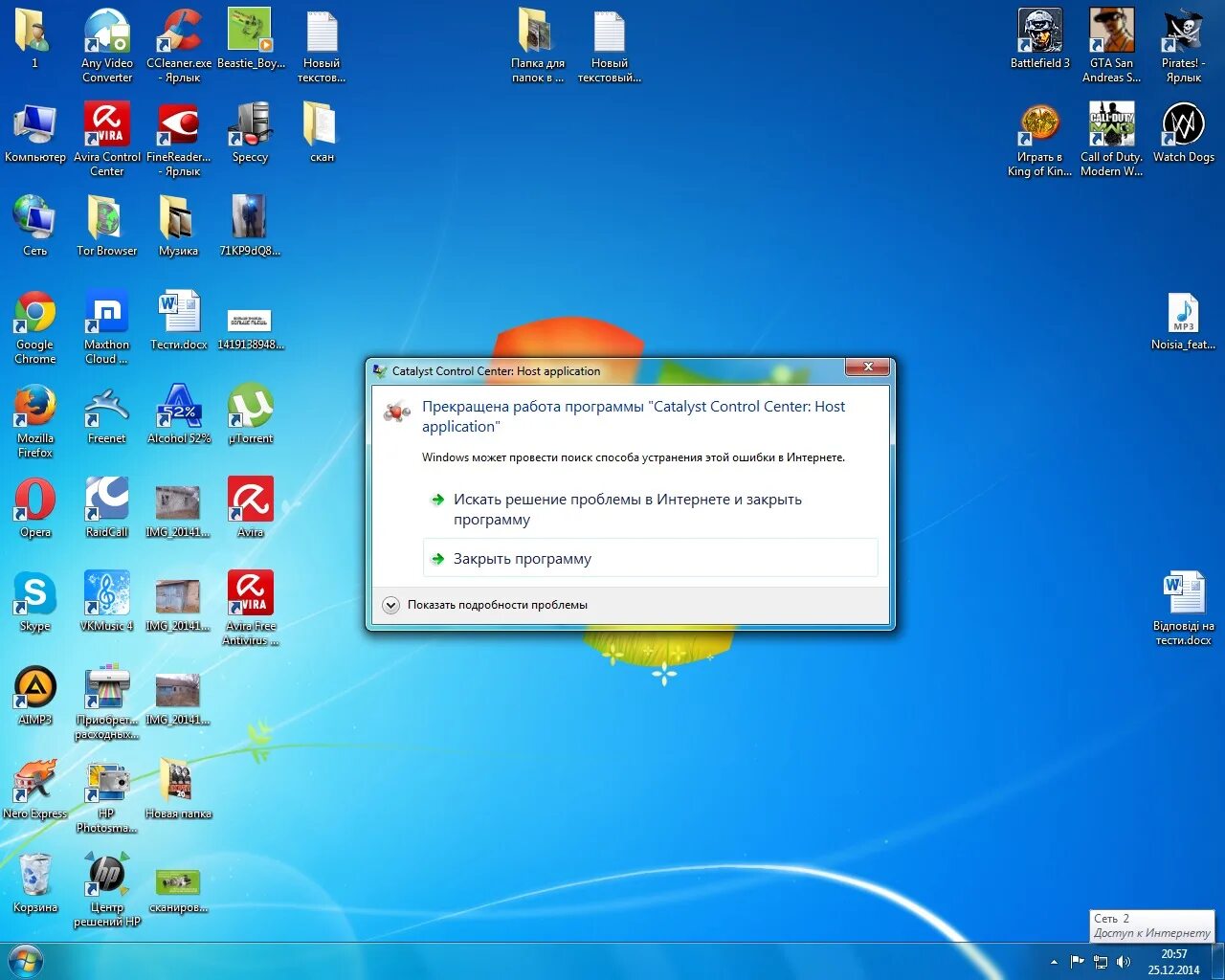This screenshot has height=980, width=1225.
Task: Show hidden tray icons arrow
Action: [1054, 962]
